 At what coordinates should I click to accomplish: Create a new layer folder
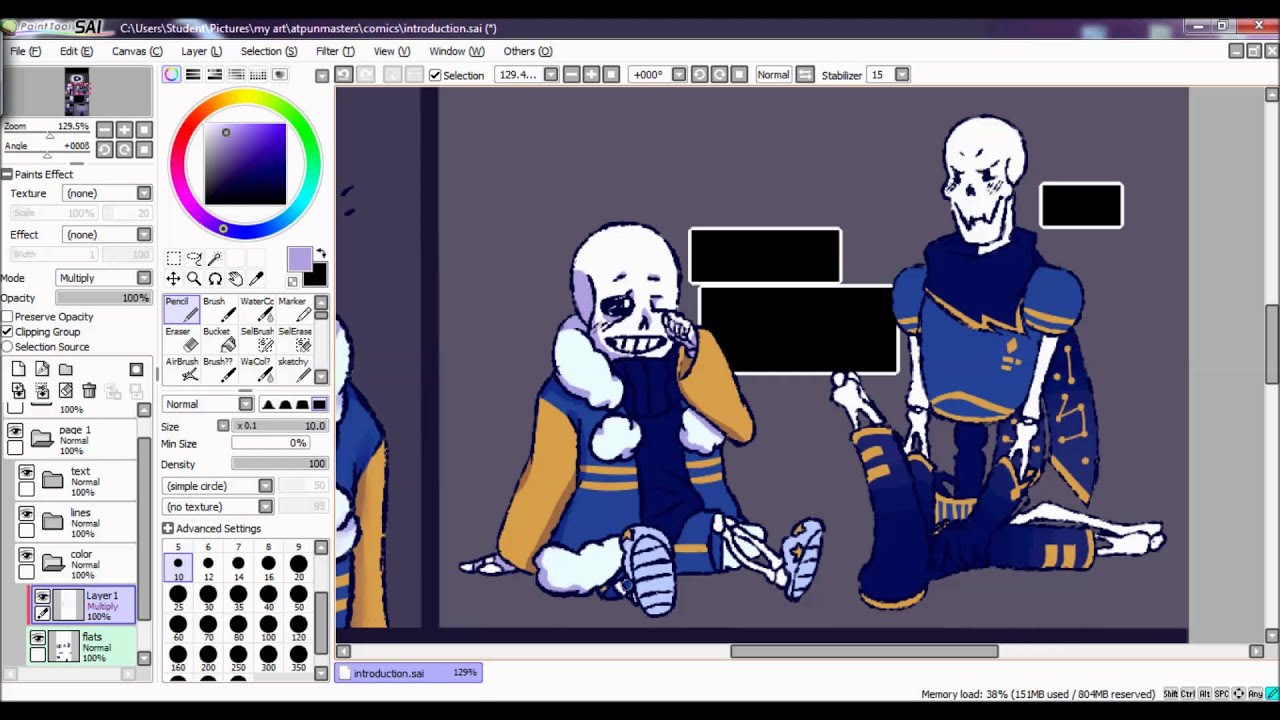(x=65, y=369)
